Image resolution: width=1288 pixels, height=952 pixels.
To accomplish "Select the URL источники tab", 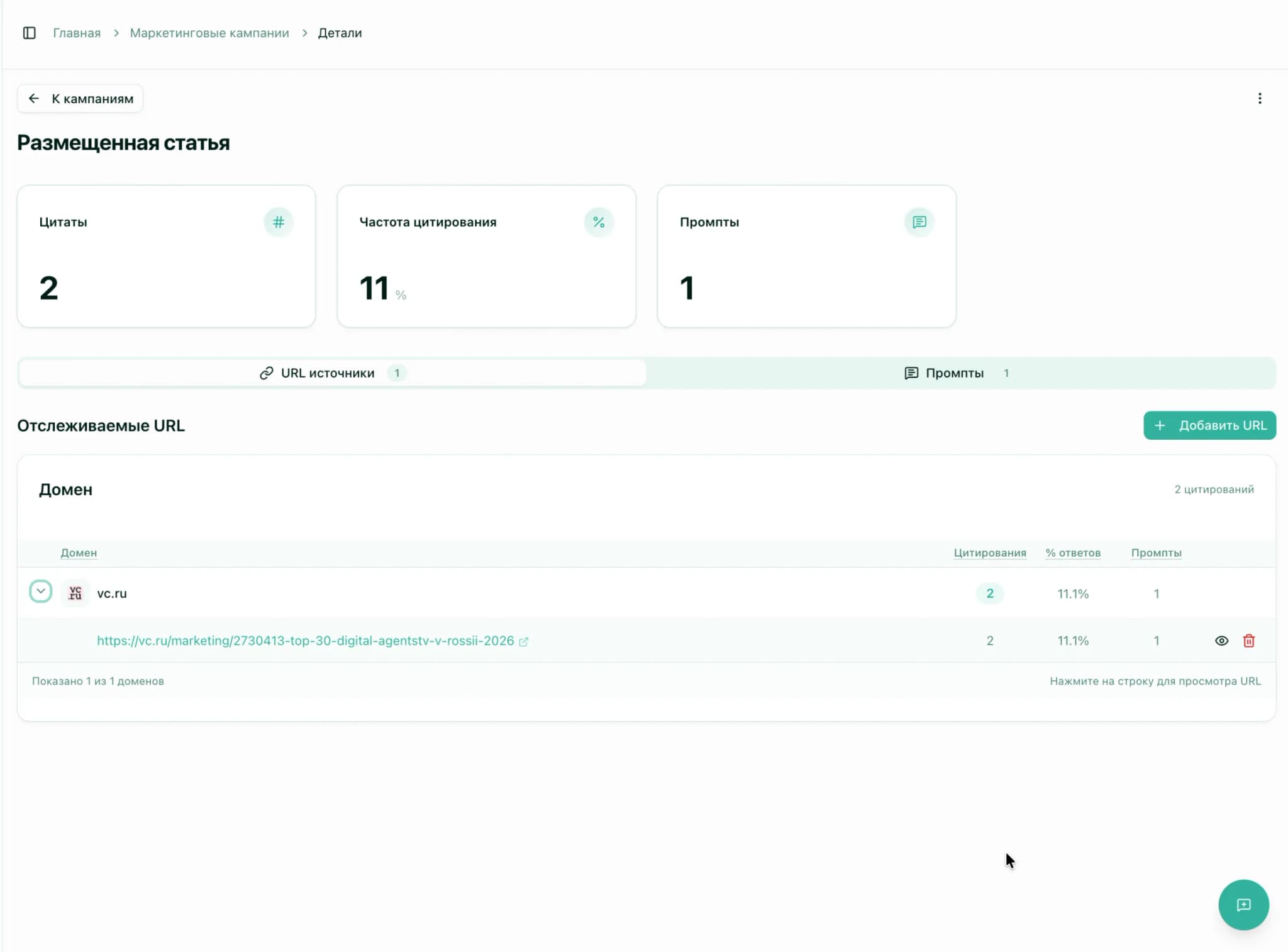I will pos(328,372).
